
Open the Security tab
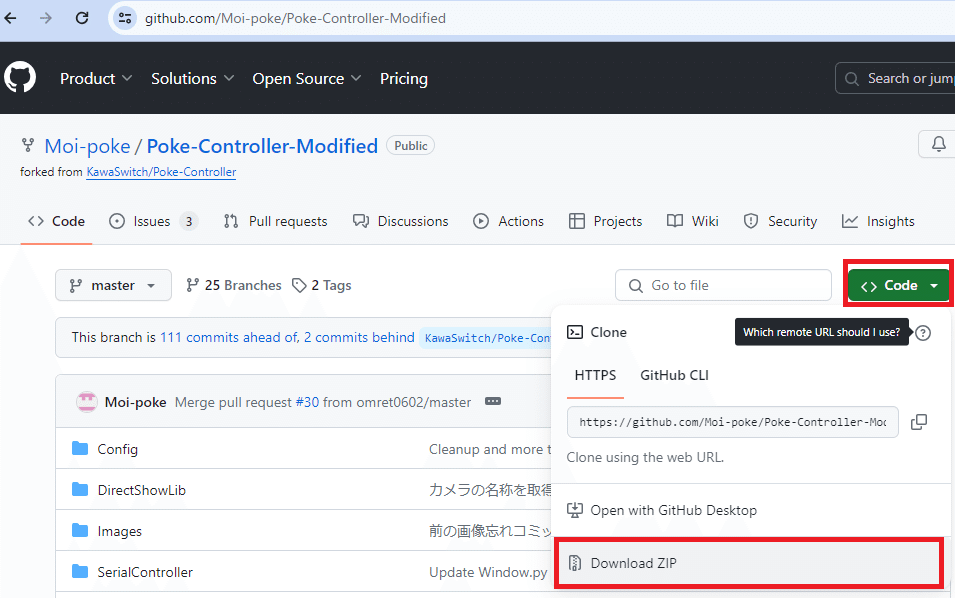pyautogui.click(x=780, y=221)
